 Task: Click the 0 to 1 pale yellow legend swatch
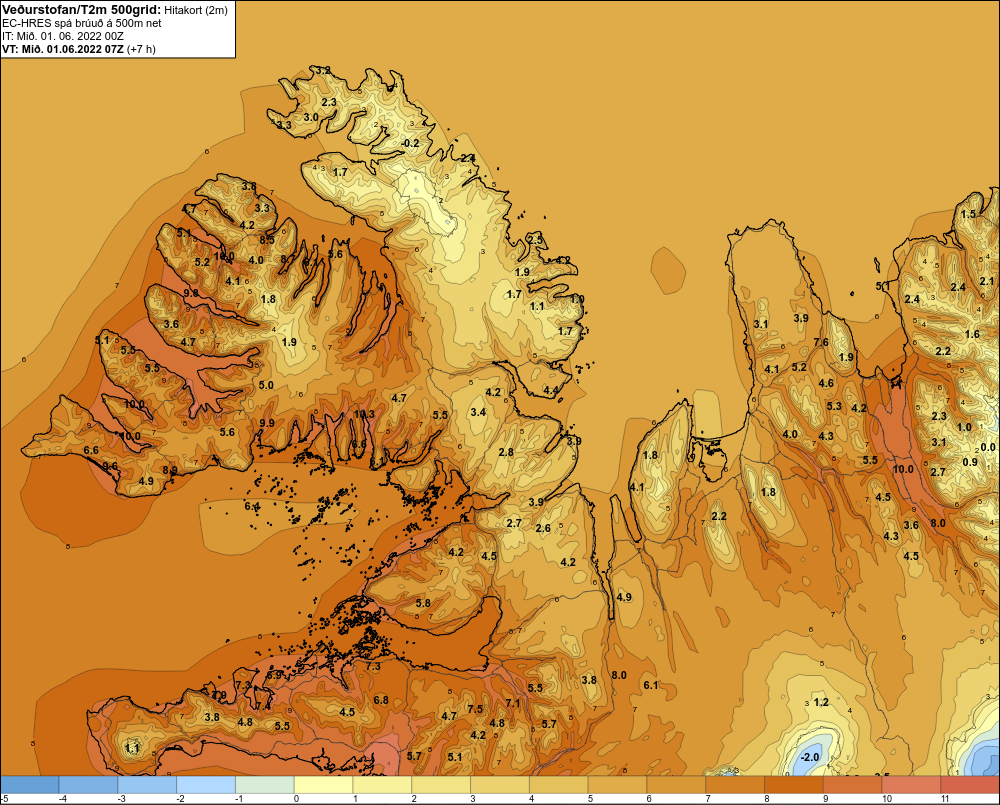(323, 785)
